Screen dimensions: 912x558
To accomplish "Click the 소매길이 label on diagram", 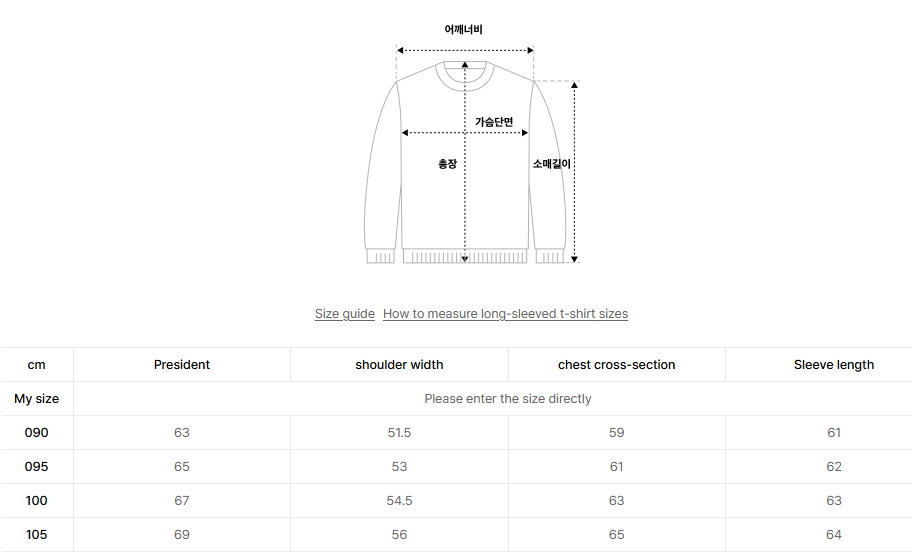I will click(x=551, y=164).
